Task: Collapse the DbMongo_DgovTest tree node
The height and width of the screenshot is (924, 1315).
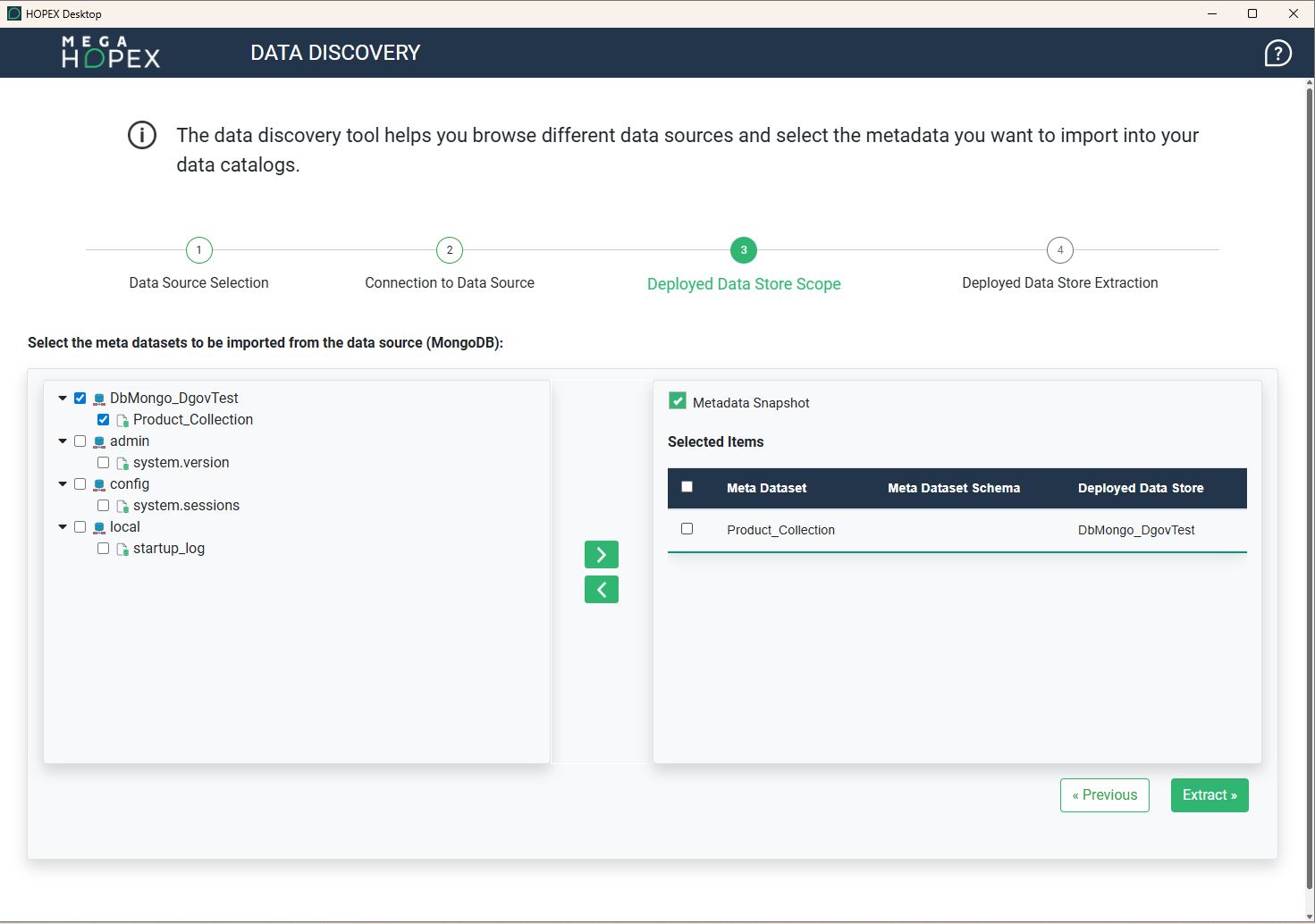Action: (63, 399)
